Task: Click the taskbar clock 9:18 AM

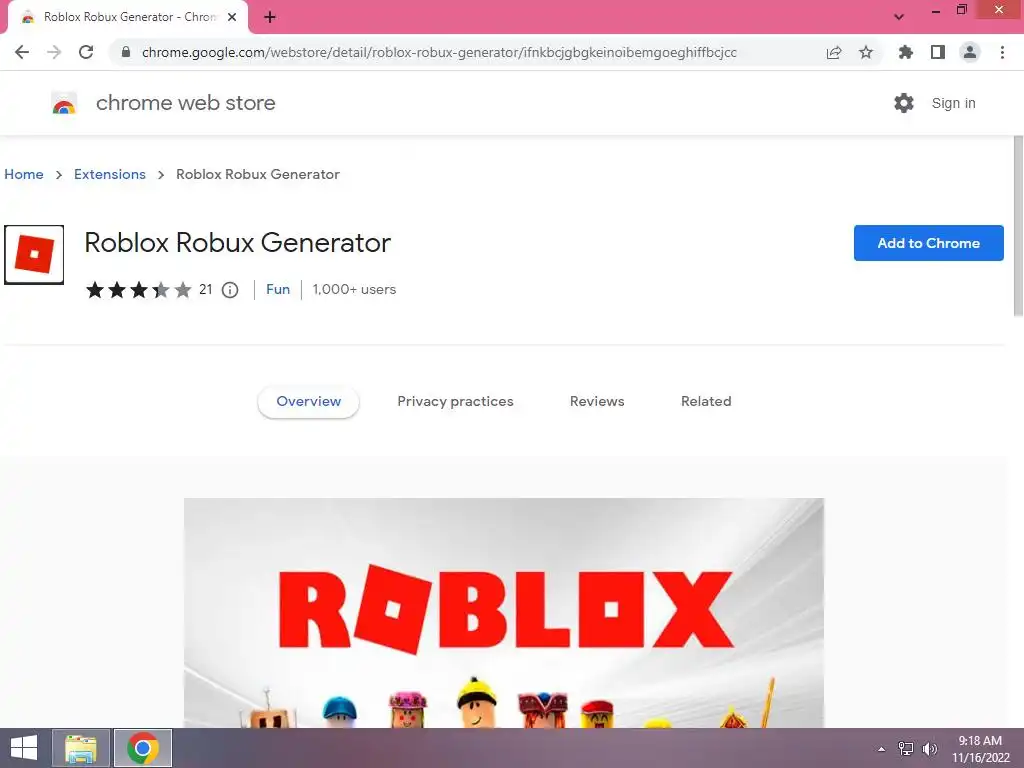Action: (x=980, y=749)
